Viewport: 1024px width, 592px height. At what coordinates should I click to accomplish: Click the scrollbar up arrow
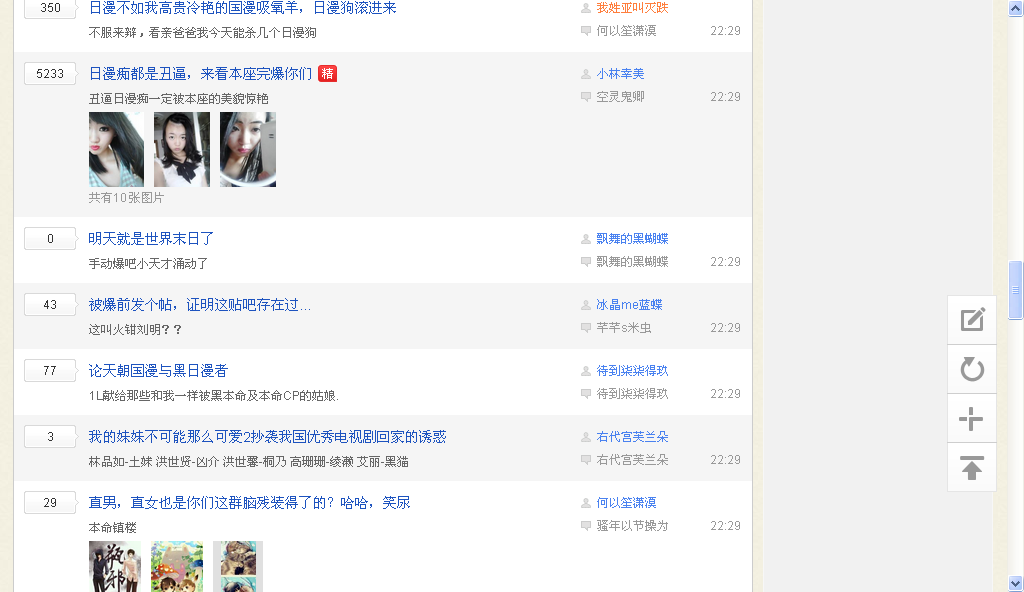(1015, 8)
